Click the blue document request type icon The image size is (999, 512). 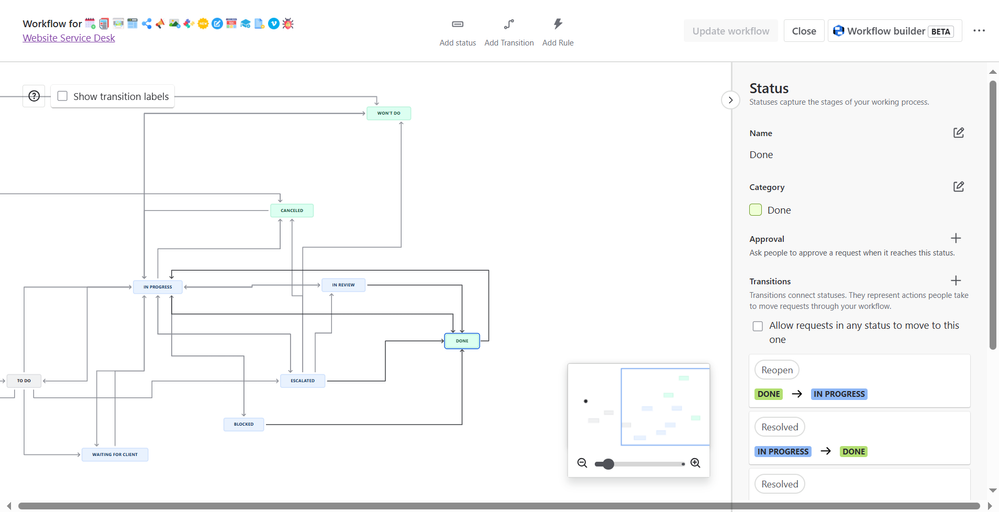pyautogui.click(x=259, y=24)
